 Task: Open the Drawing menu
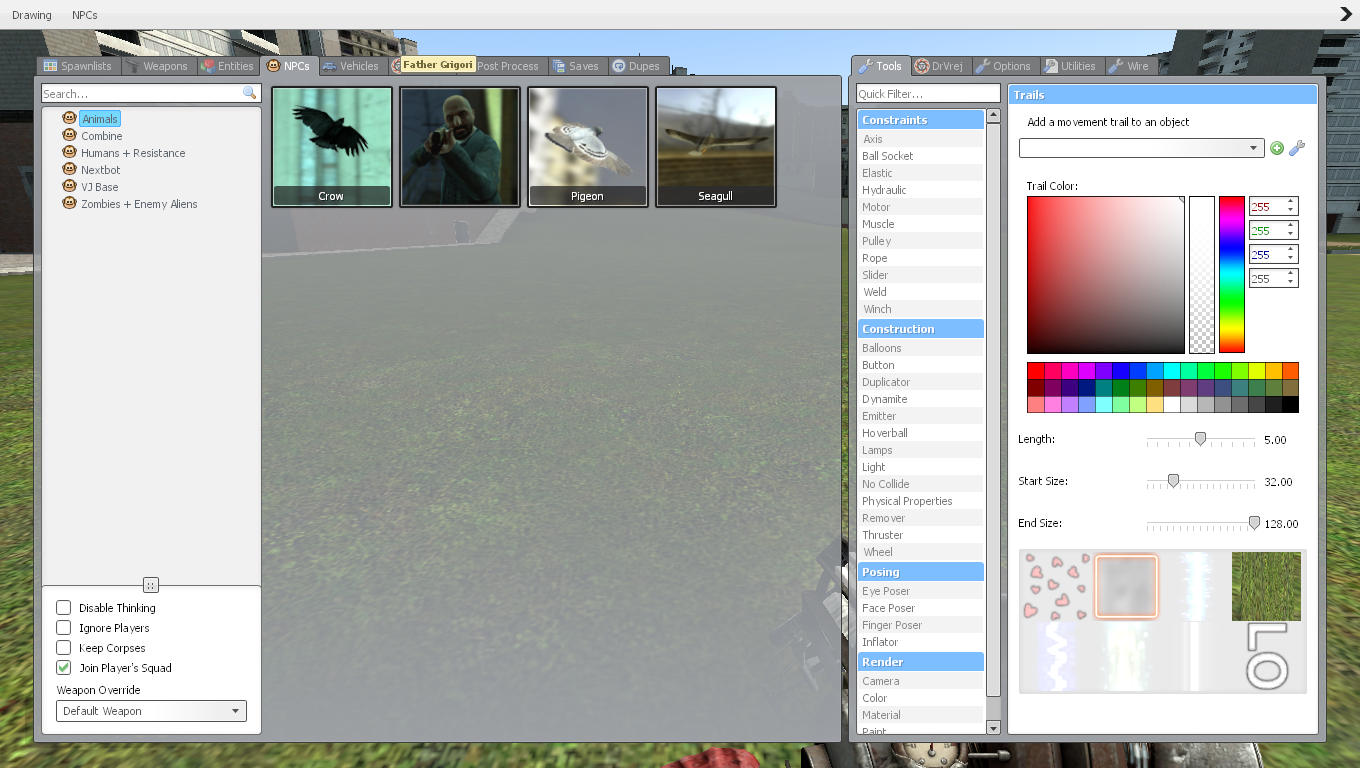[32, 15]
